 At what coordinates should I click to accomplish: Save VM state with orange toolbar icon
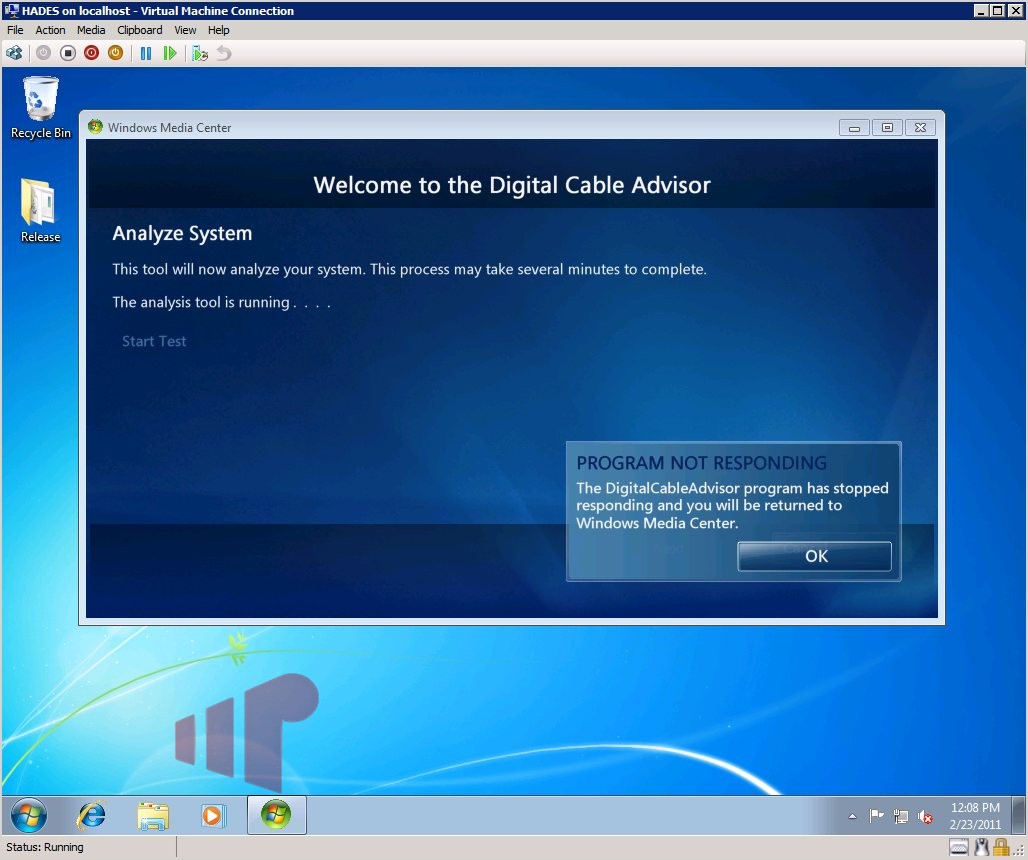pos(115,53)
